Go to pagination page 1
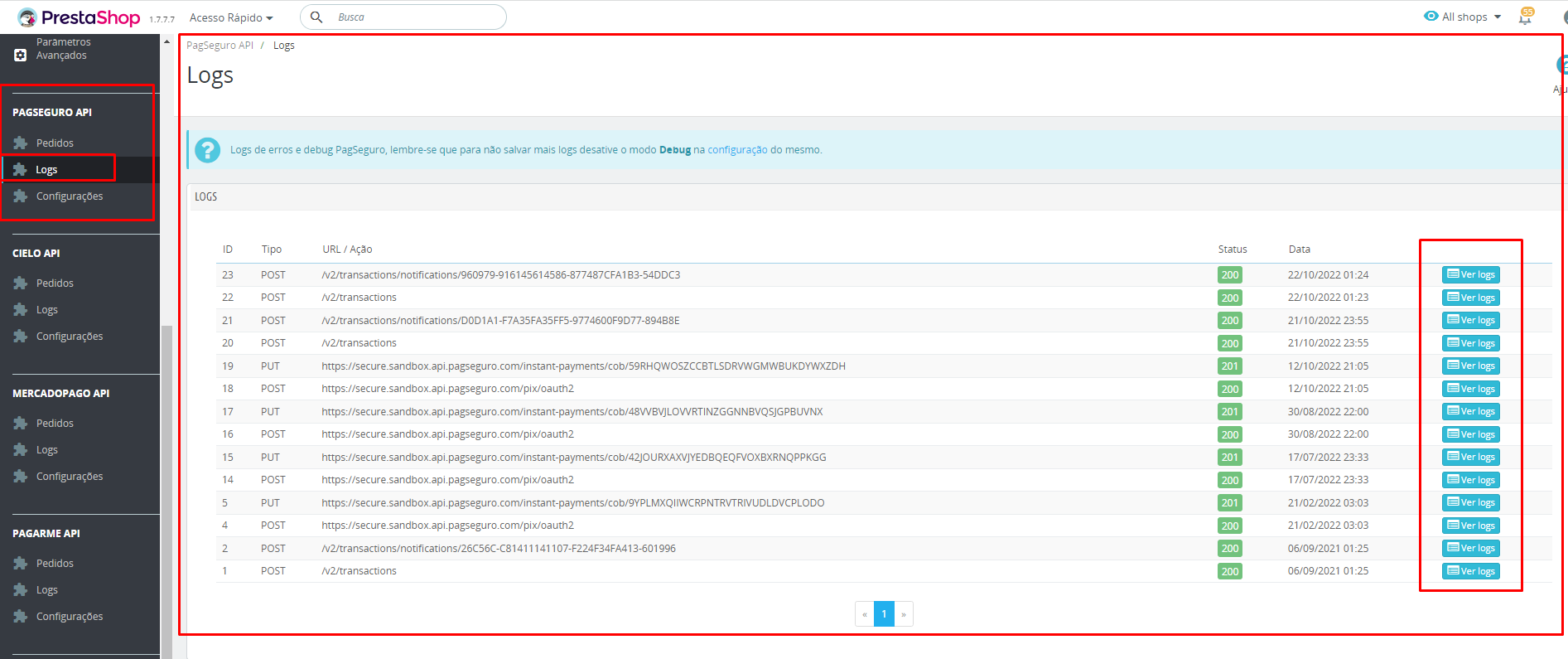This screenshot has width=1568, height=659. click(884, 614)
